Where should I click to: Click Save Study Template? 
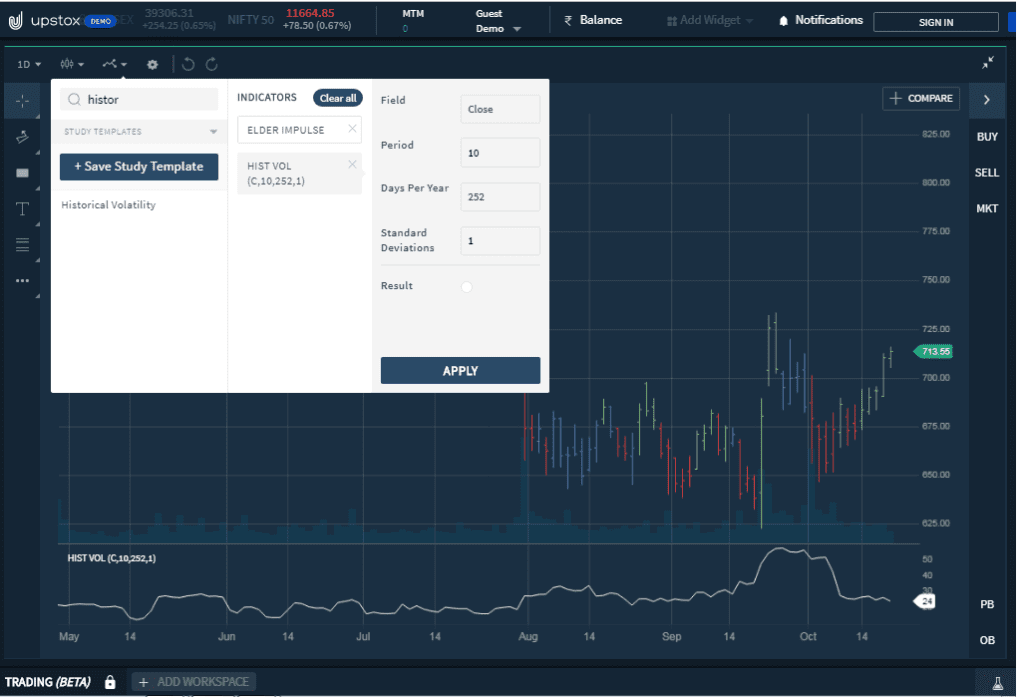(x=138, y=167)
